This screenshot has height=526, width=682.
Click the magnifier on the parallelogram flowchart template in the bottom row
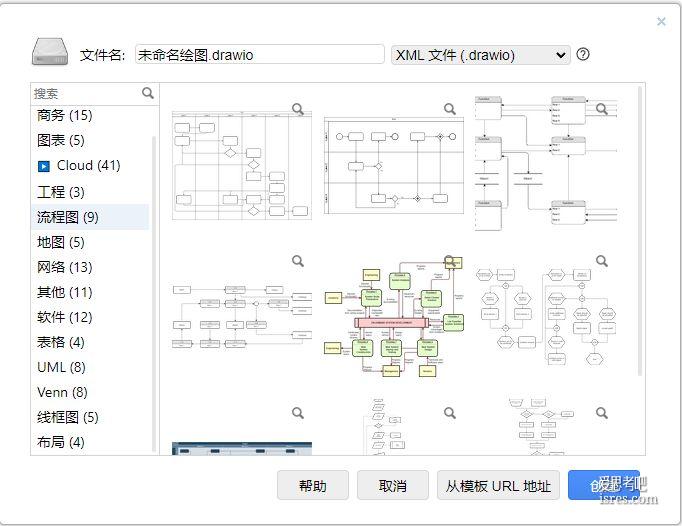(x=450, y=413)
